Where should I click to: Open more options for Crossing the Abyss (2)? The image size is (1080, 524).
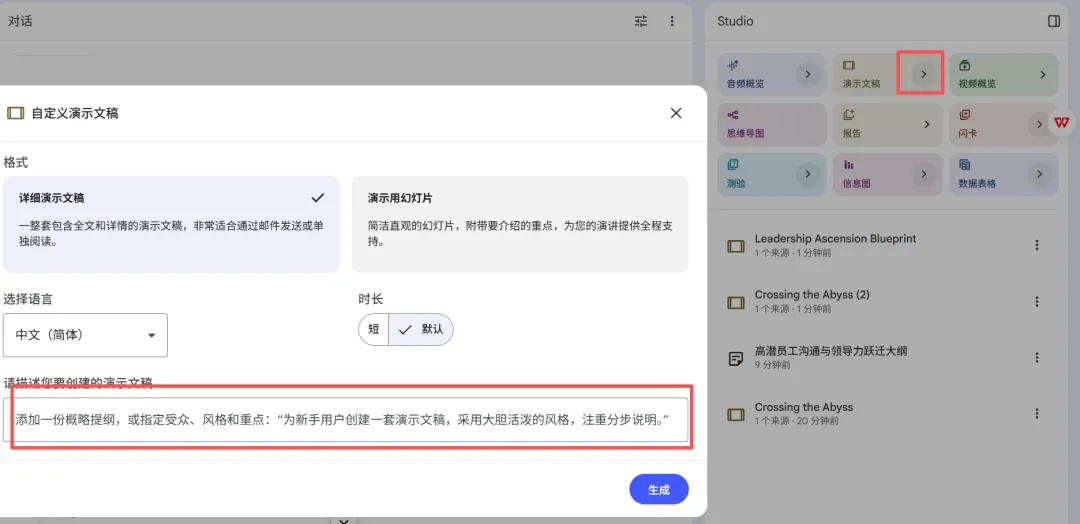click(1037, 302)
